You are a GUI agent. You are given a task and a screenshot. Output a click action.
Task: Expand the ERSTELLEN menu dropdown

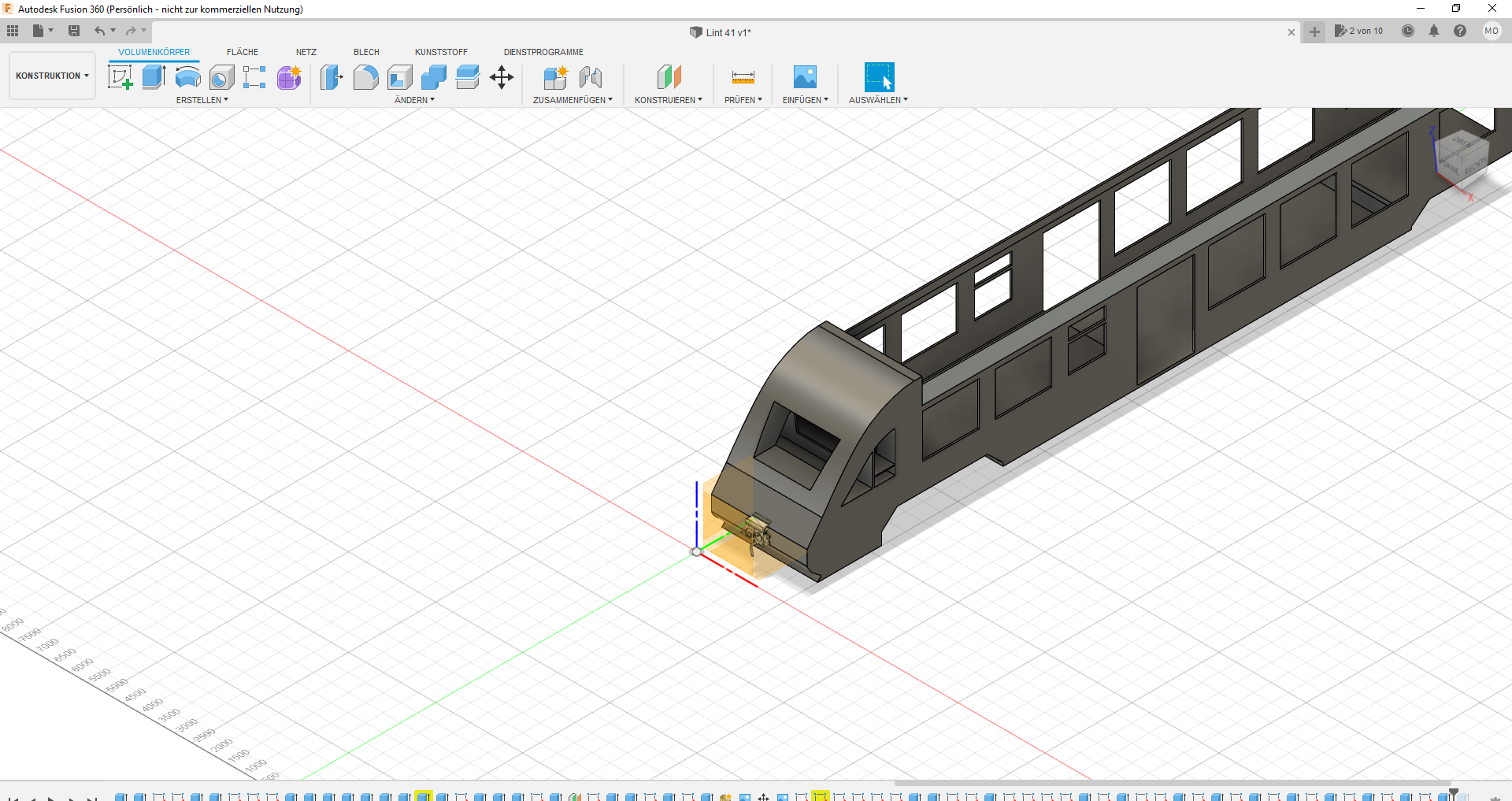(202, 100)
